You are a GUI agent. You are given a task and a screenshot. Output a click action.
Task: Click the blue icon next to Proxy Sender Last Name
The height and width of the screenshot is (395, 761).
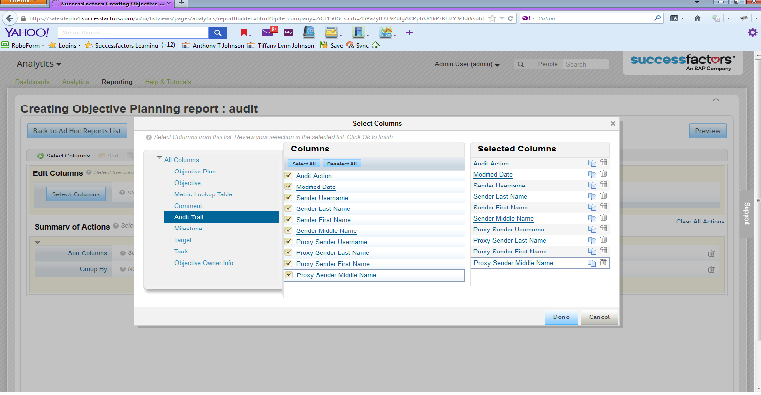[x=592, y=240]
